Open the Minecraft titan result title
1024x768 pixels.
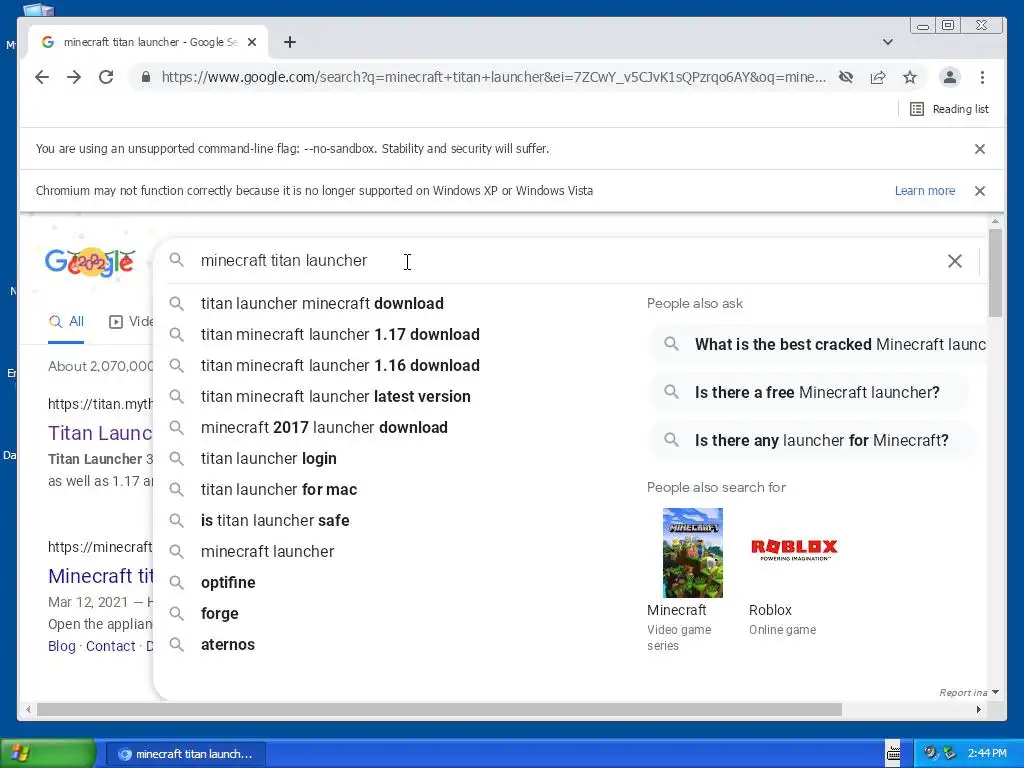click(100, 577)
